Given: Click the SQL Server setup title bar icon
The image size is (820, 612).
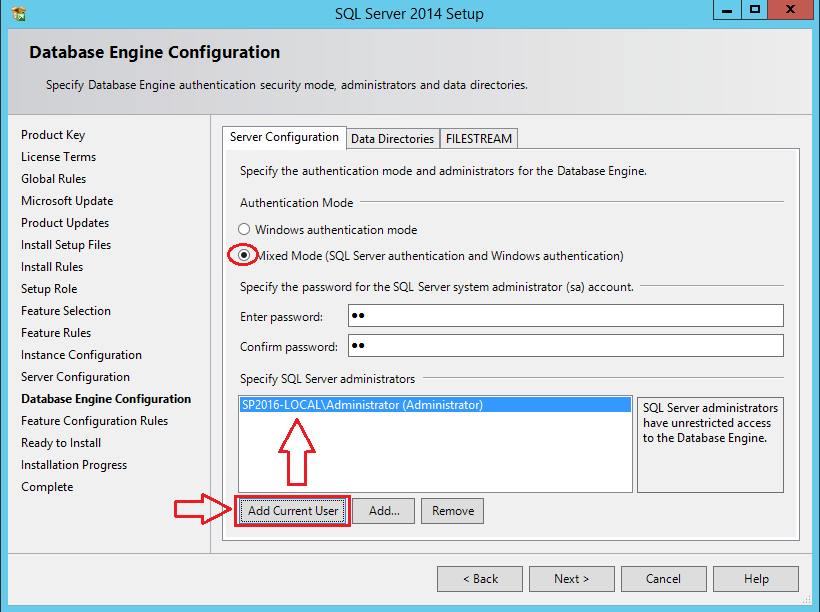Looking at the screenshot, I should (x=19, y=14).
